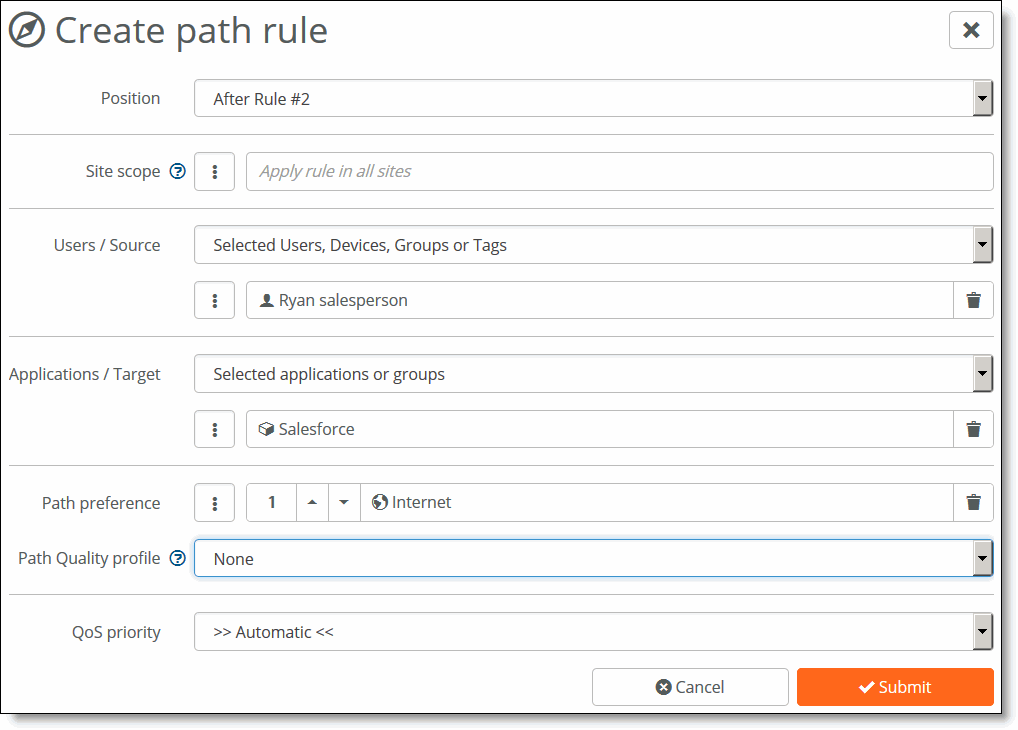Open the QoS priority dropdown
The image size is (1018, 730).
(x=593, y=632)
